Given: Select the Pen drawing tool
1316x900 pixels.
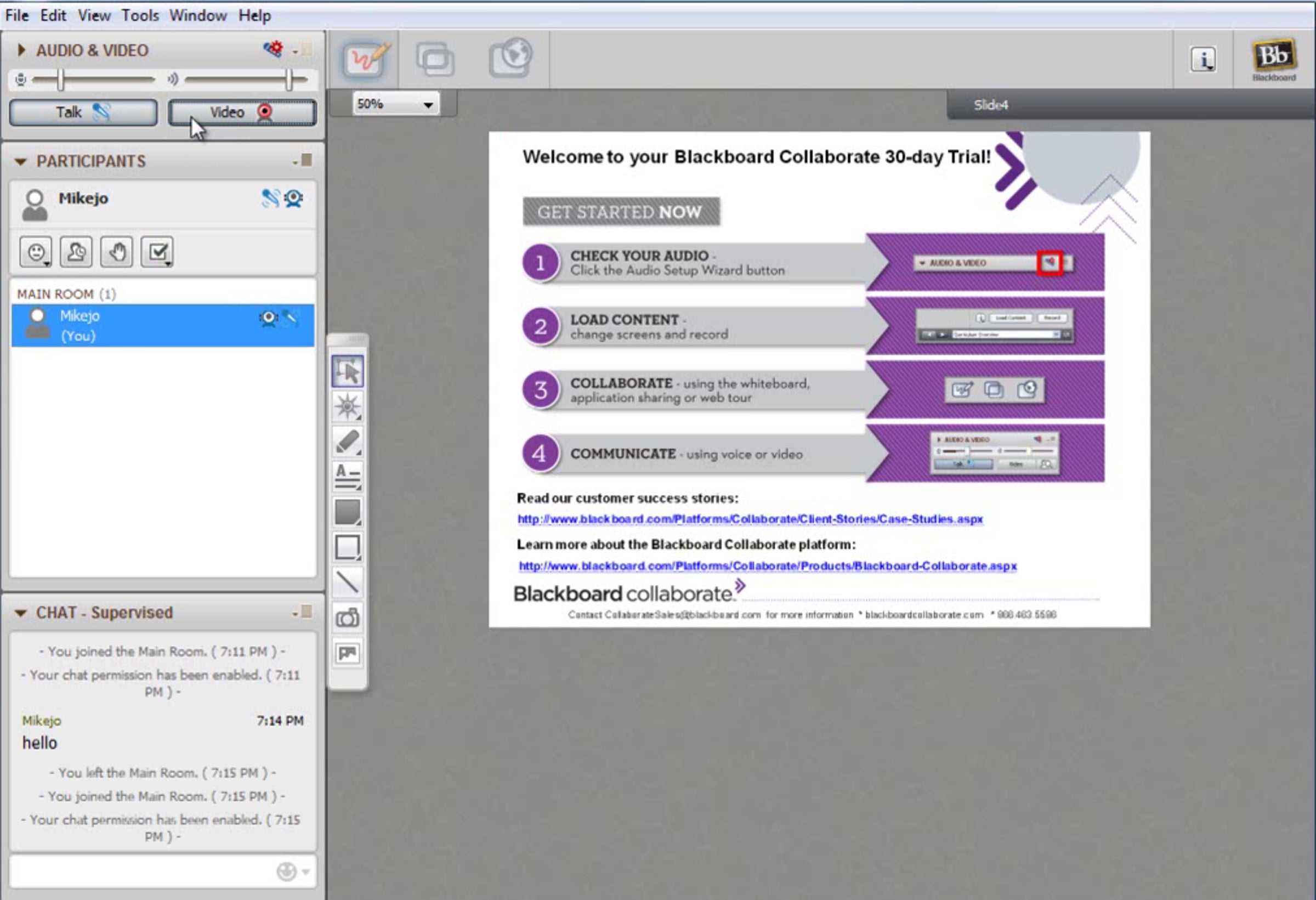Looking at the screenshot, I should point(348,442).
